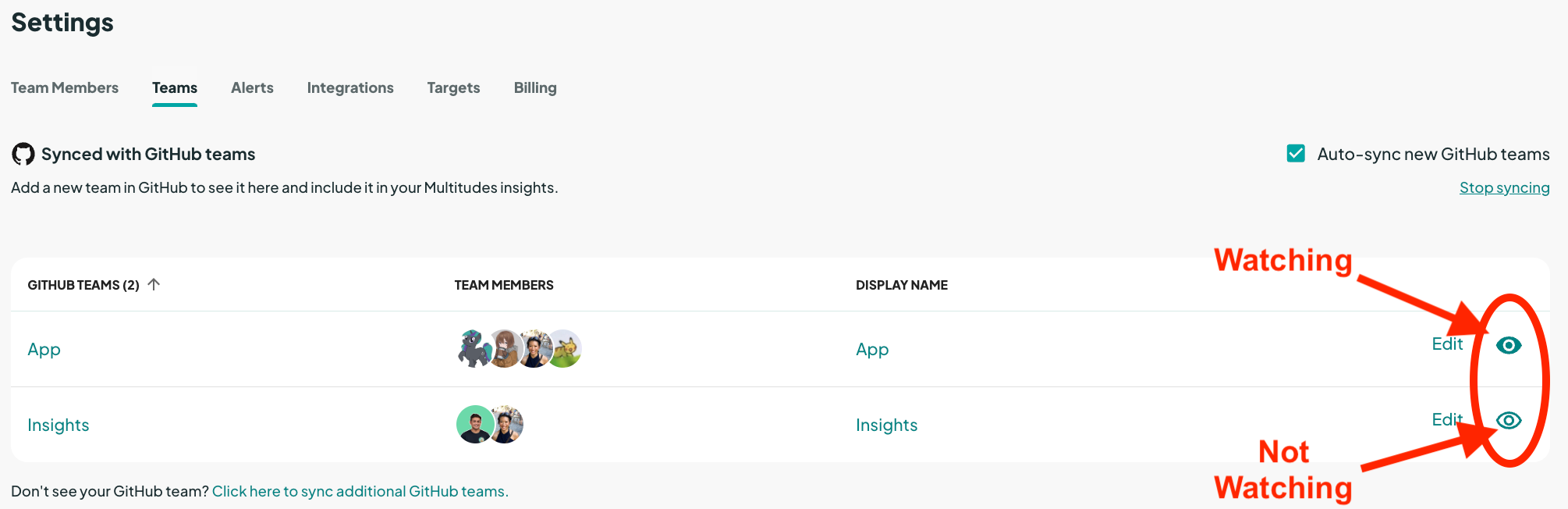Image resolution: width=1568 pixels, height=509 pixels.
Task: Click the sort arrow beside GITHUB TEAMS header
Action: coord(154,284)
